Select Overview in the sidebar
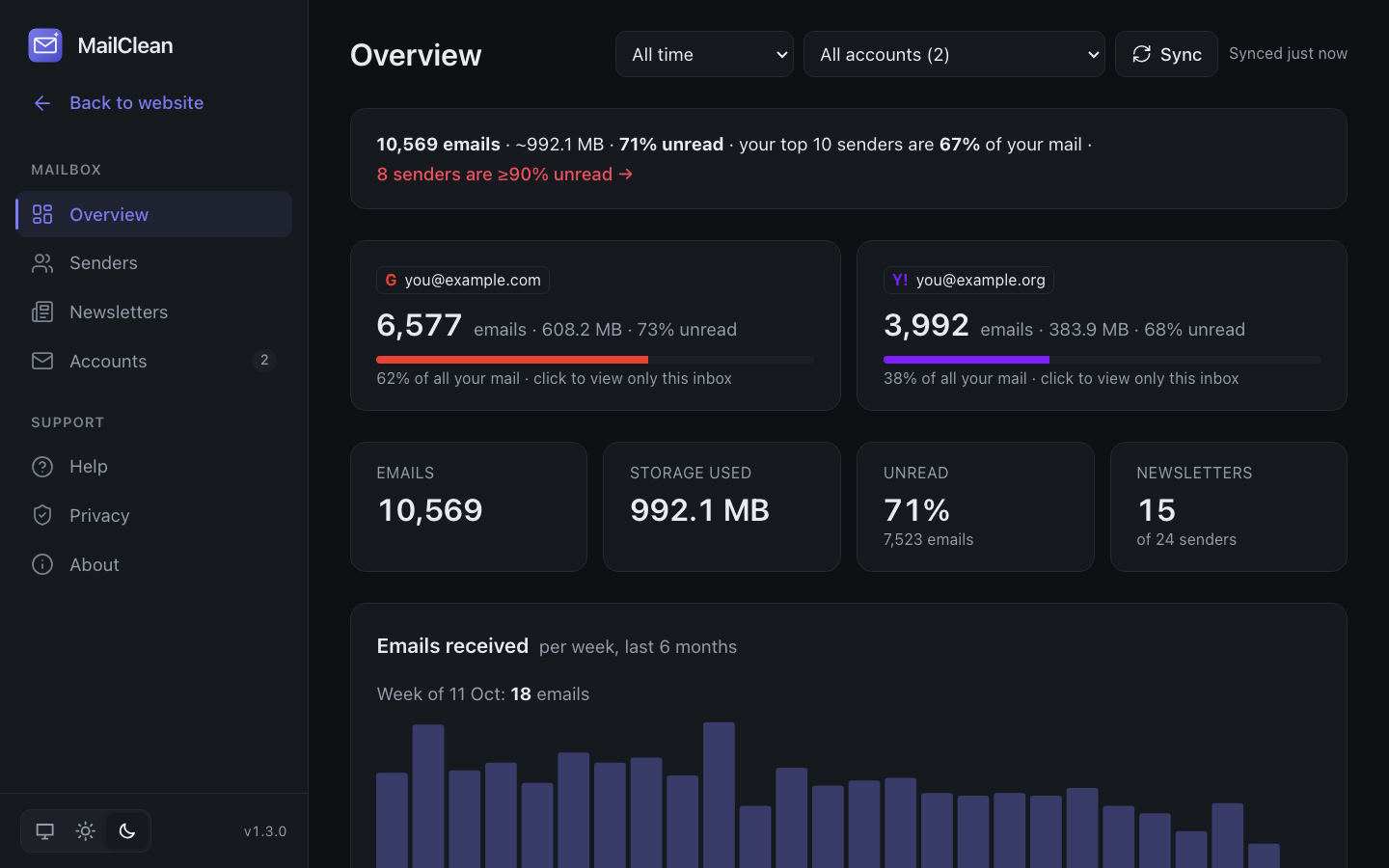This screenshot has height=868, width=1389. tap(154, 214)
